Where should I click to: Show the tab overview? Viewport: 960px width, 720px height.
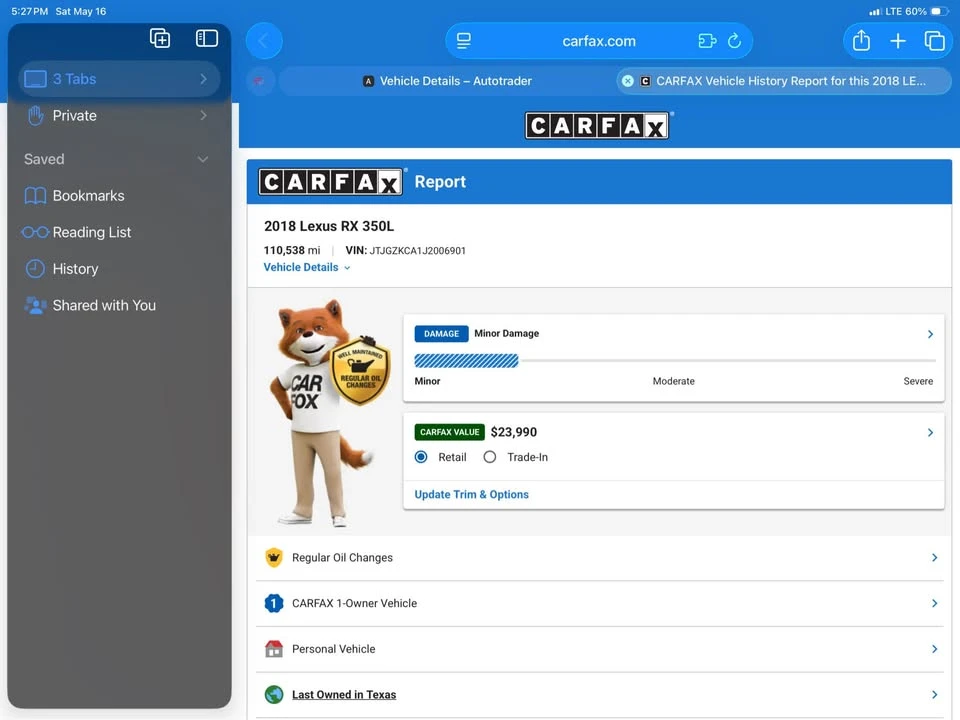[x=934, y=41]
